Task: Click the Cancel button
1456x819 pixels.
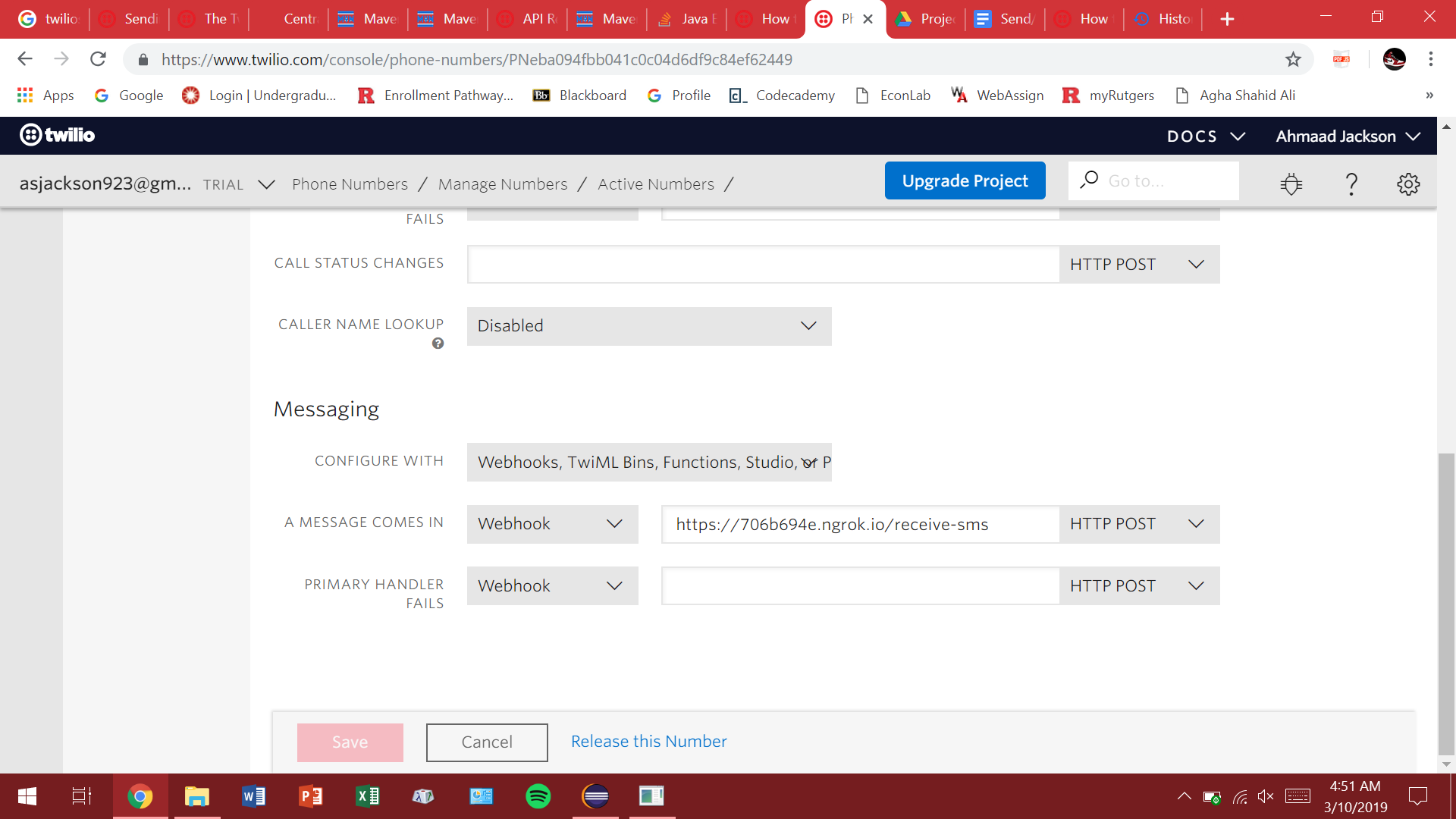Action: 487,742
